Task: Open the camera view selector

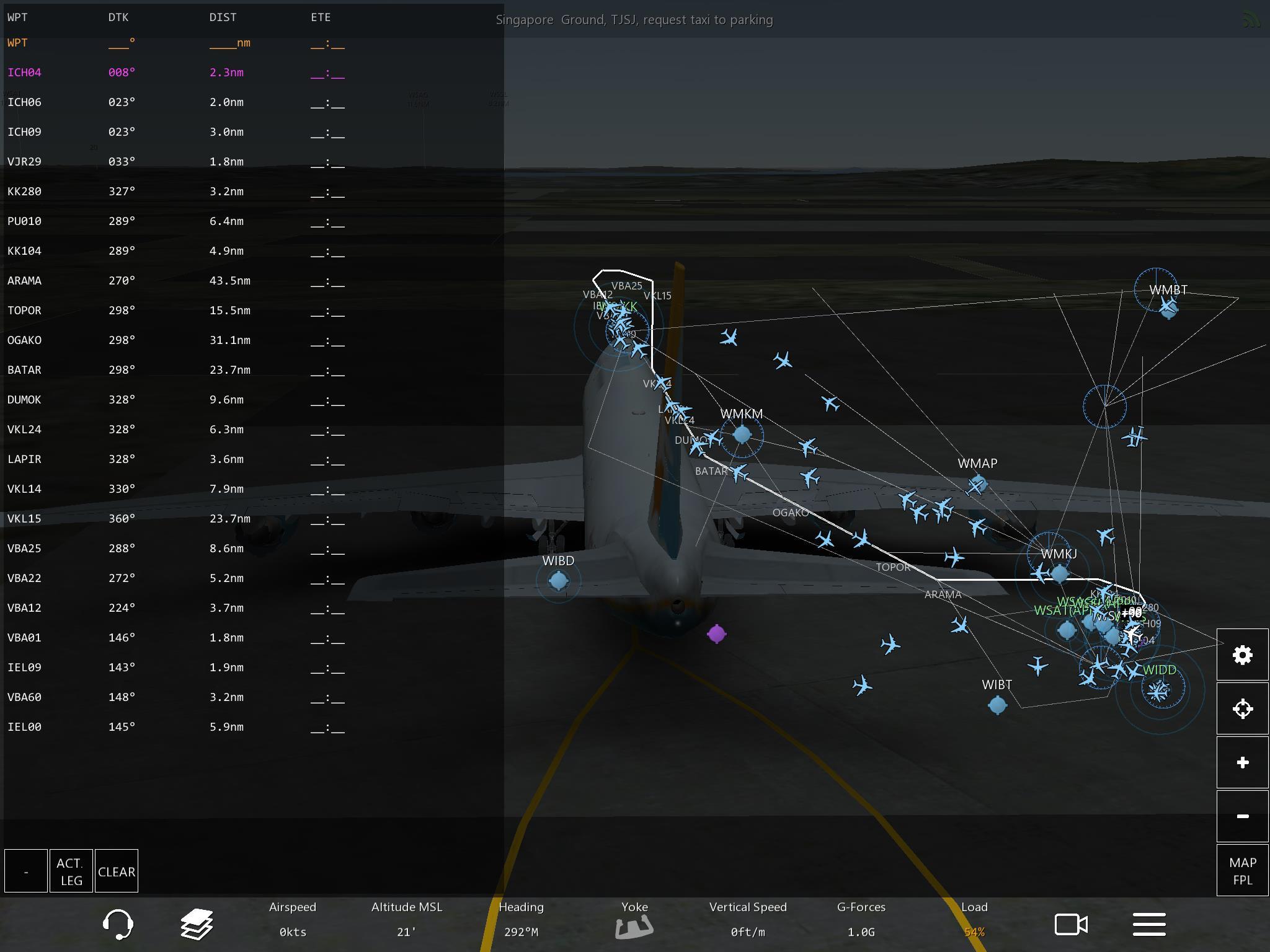Action: point(1071,925)
